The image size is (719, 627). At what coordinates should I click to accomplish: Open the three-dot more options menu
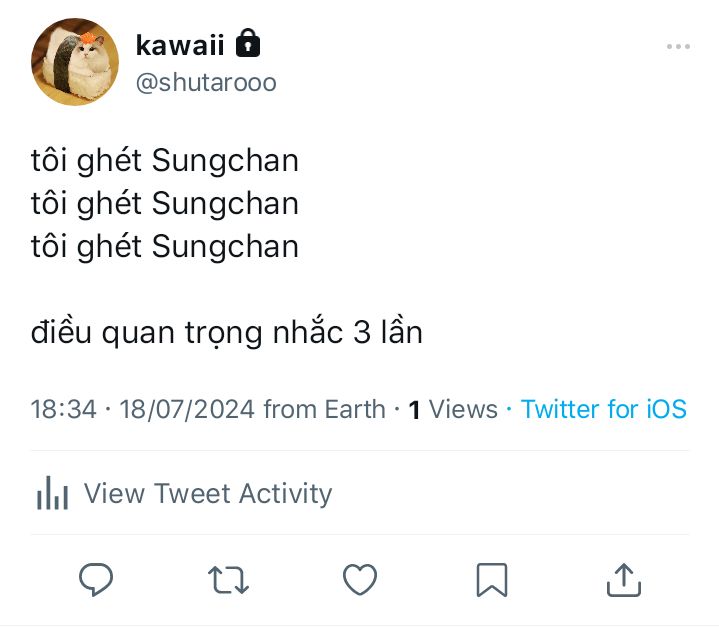pos(678,47)
